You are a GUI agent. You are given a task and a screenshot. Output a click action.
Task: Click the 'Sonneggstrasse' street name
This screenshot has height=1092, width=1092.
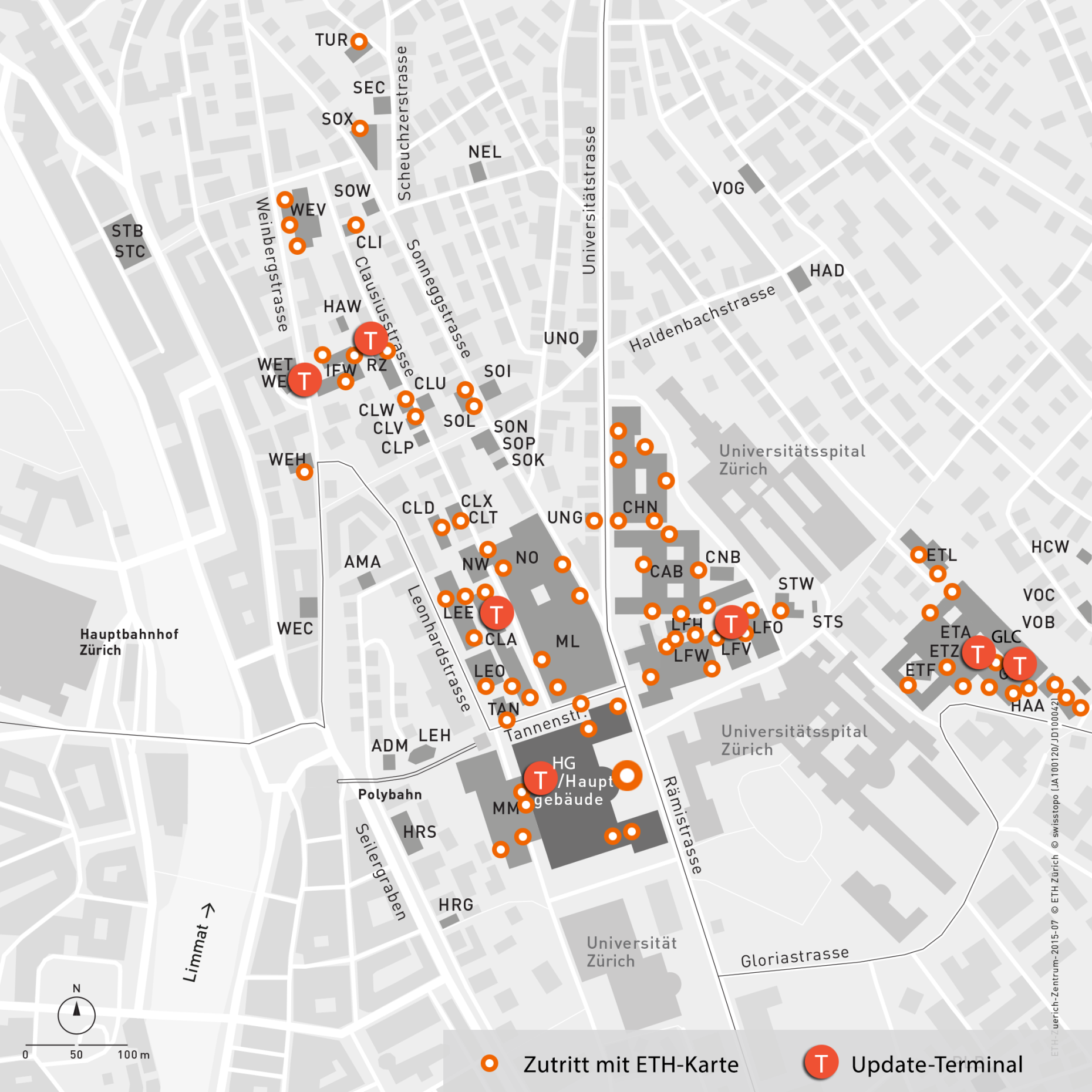click(439, 299)
